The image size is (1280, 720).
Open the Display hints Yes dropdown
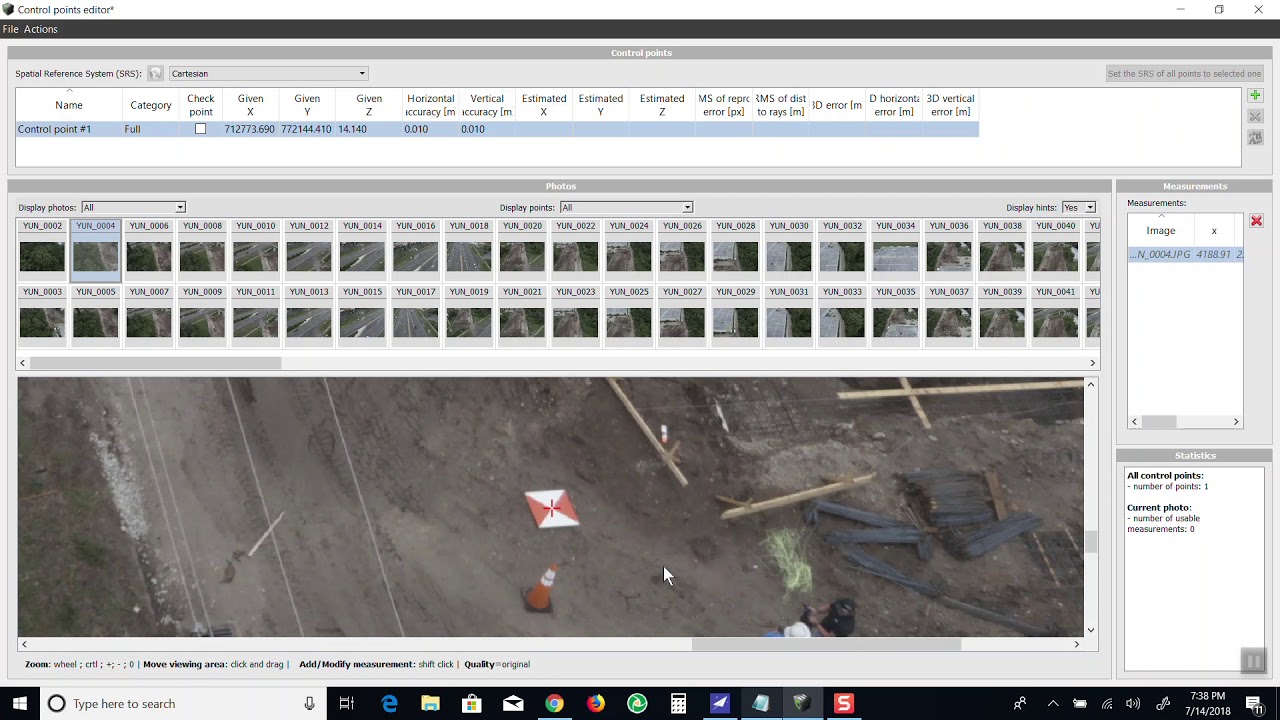tap(1078, 207)
